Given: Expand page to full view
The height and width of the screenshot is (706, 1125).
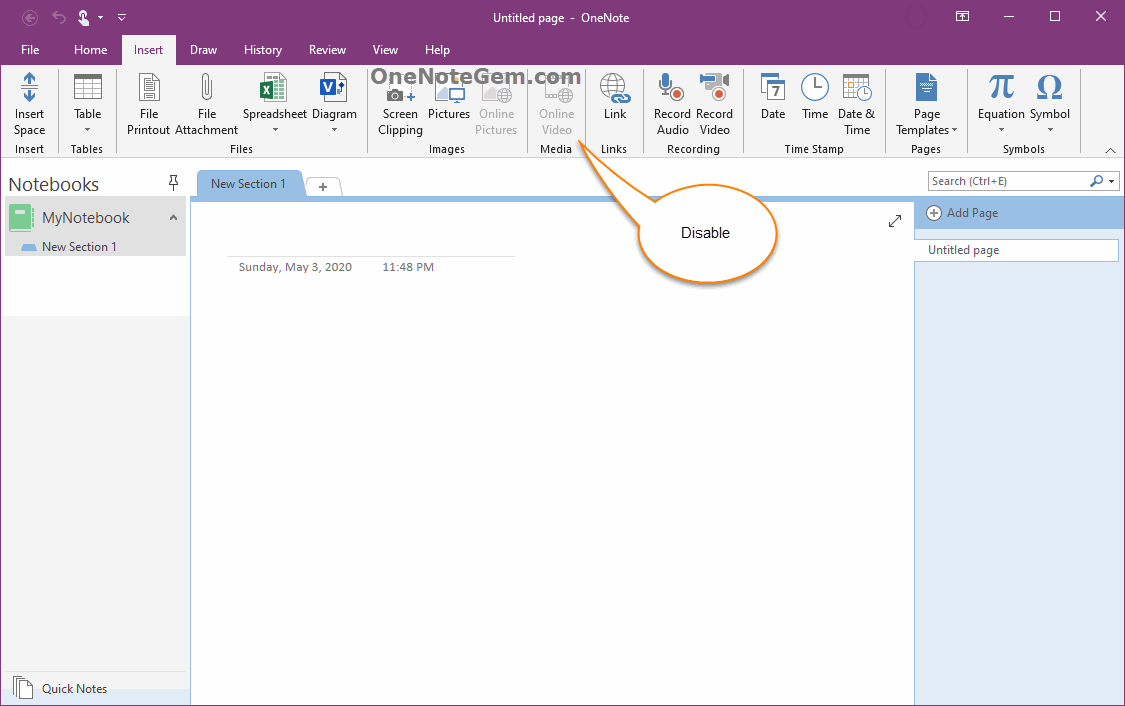Looking at the screenshot, I should pyautogui.click(x=895, y=221).
